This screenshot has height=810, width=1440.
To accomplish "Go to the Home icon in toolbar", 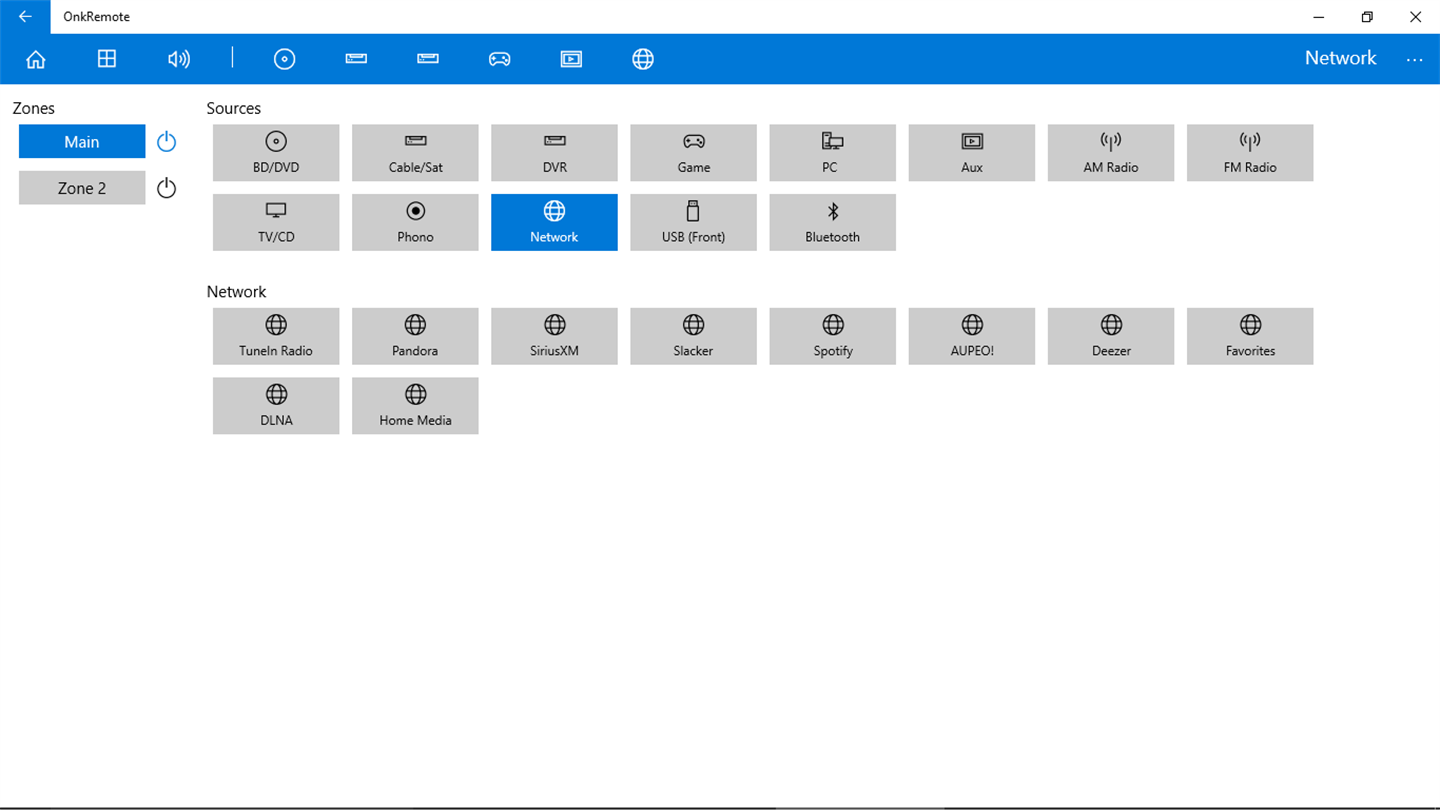I will (x=35, y=59).
